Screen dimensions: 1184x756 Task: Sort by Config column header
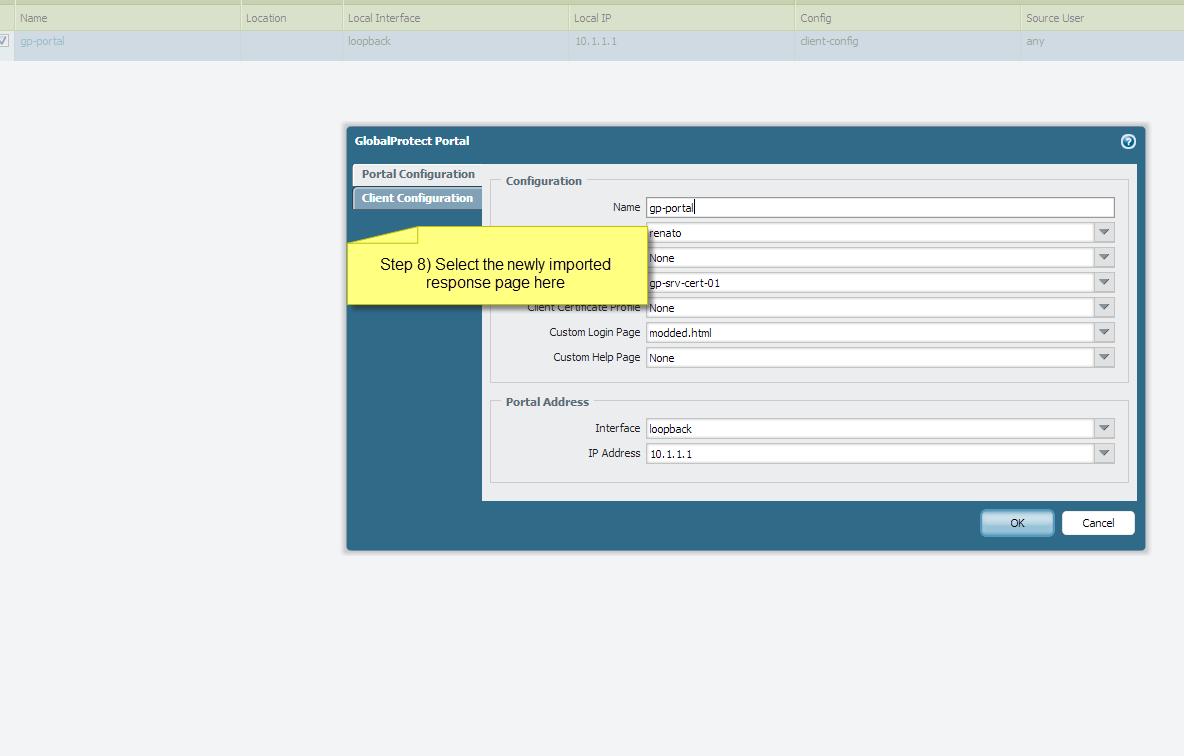click(x=907, y=18)
